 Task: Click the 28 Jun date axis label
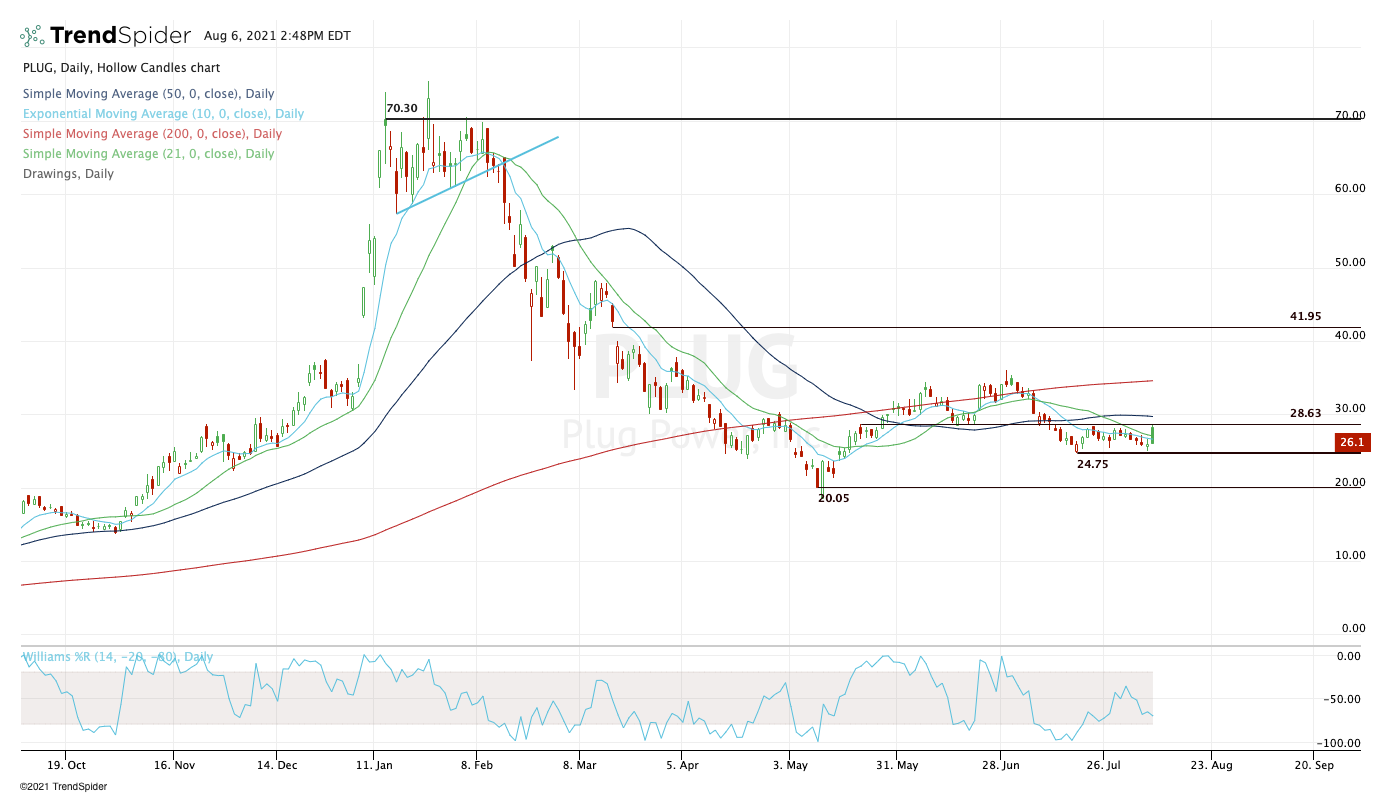pos(999,765)
